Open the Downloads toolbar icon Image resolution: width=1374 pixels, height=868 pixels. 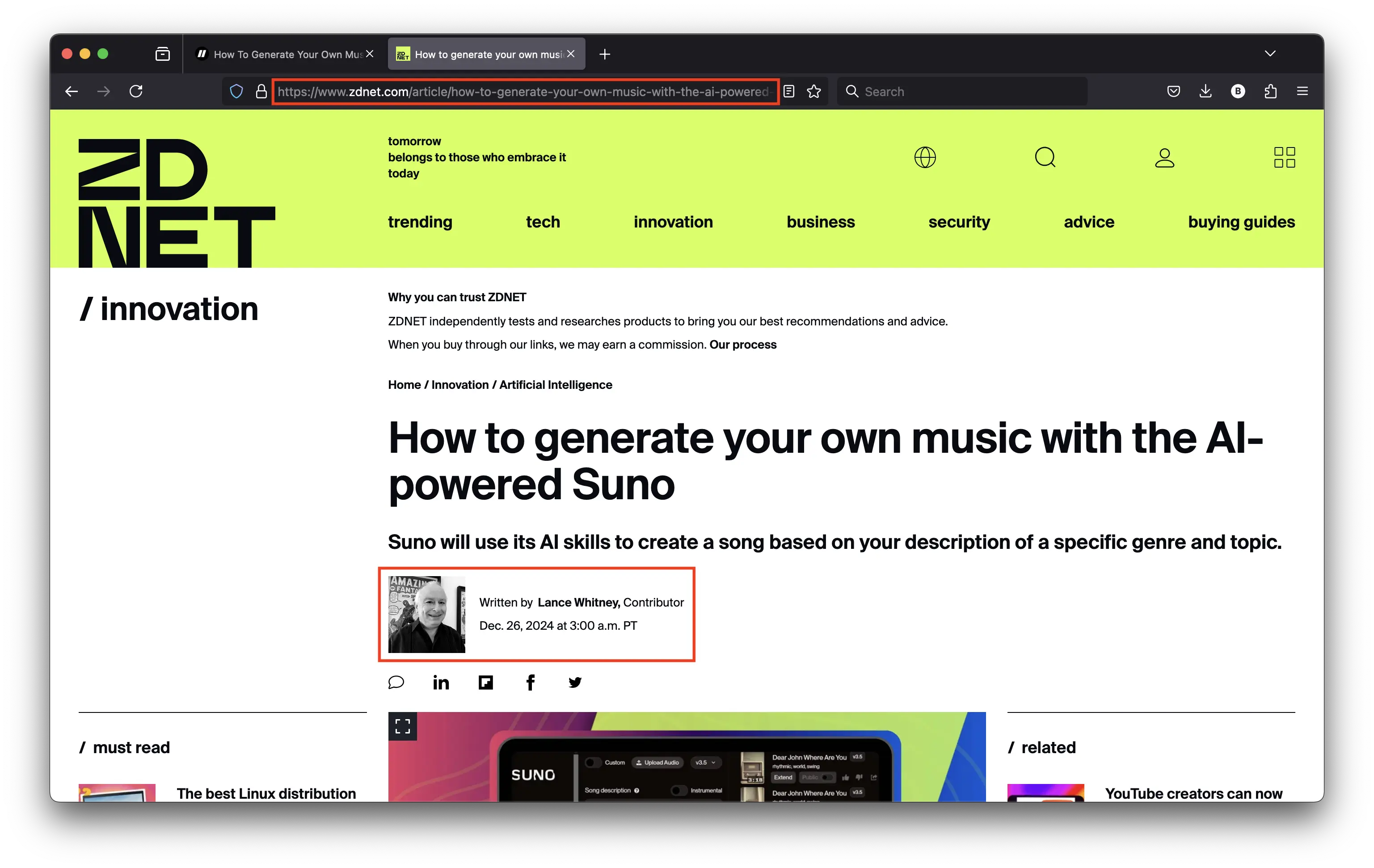pyautogui.click(x=1205, y=91)
